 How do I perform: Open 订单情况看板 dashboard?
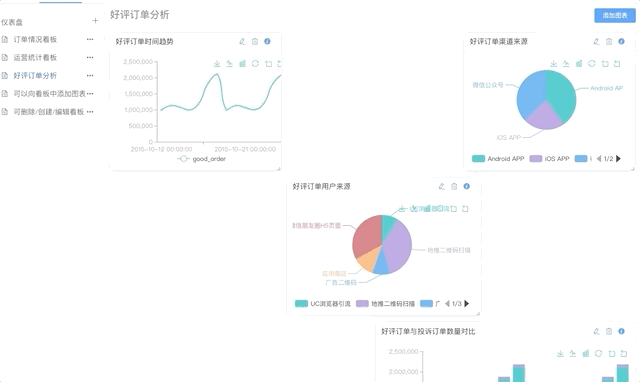tap(35, 40)
